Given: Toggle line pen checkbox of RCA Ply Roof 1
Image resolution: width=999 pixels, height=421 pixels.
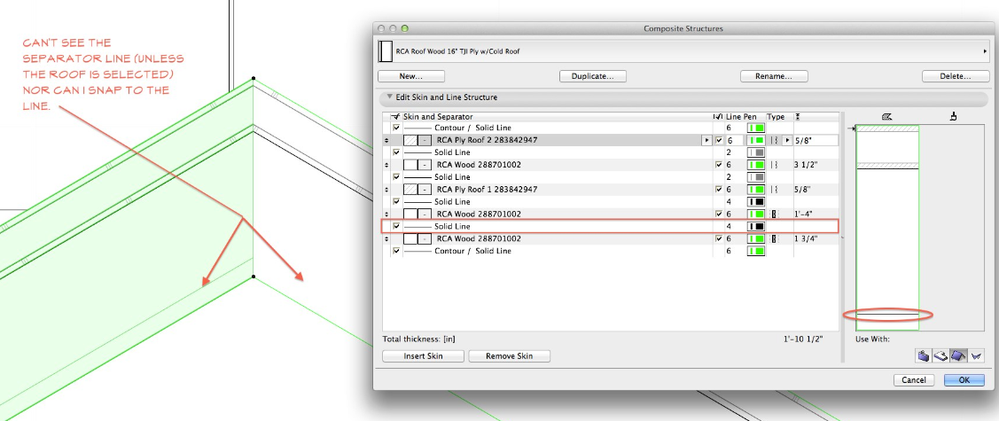Looking at the screenshot, I should pos(719,189).
